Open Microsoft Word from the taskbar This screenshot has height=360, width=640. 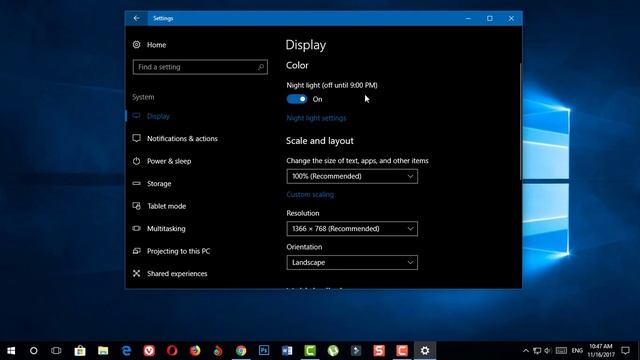pyautogui.click(x=287, y=351)
